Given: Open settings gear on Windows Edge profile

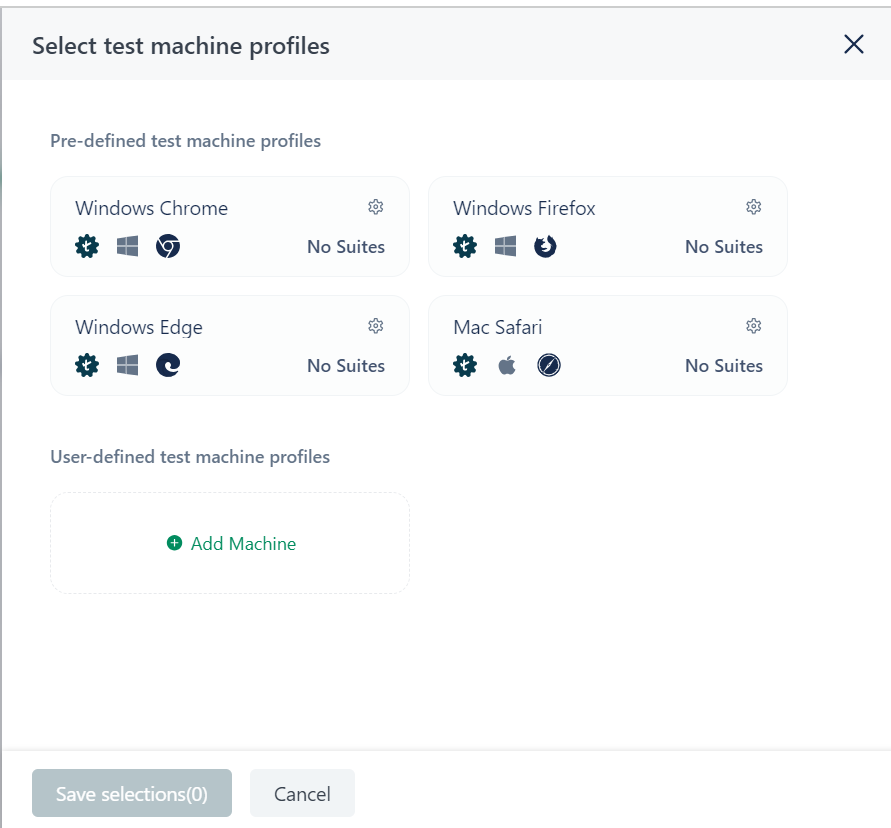Looking at the screenshot, I should coord(376,326).
